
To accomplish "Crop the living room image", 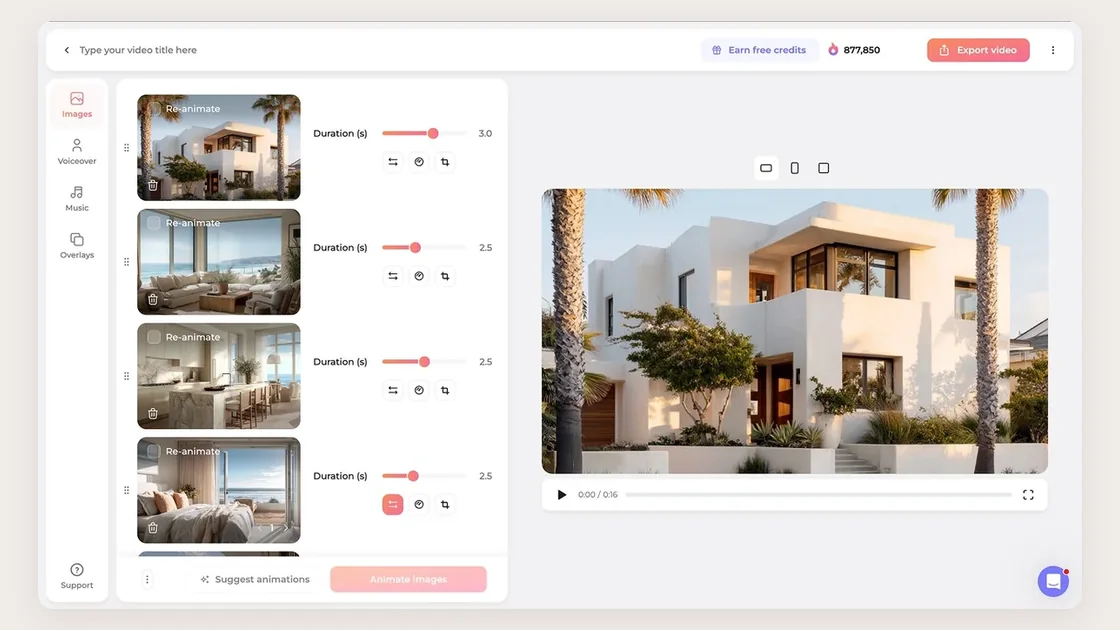I will (x=445, y=276).
